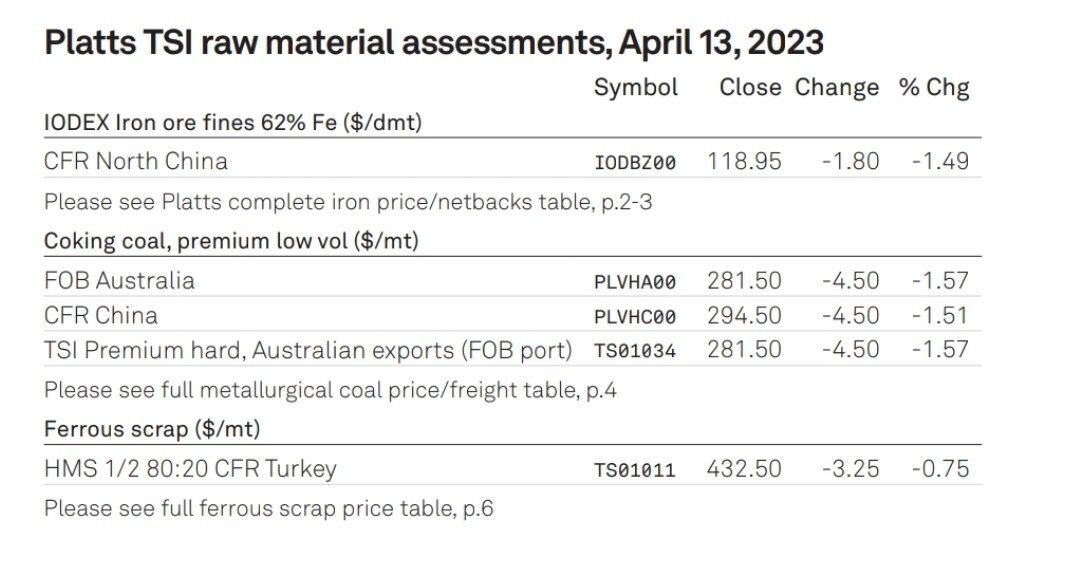
Task: Click the table title Platts TSI raw material assessments
Action: pos(434,42)
